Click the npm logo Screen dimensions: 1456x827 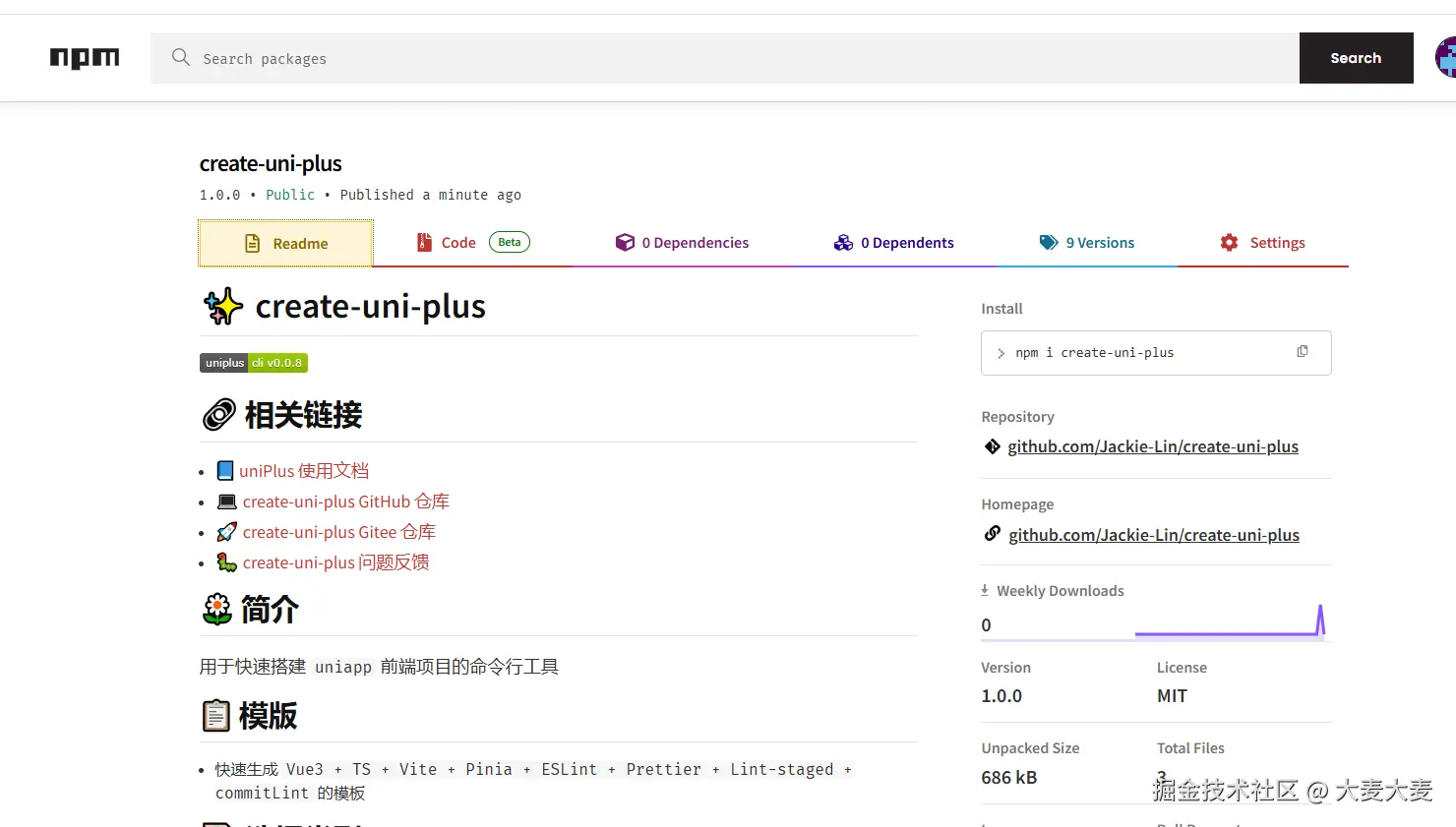click(x=85, y=58)
